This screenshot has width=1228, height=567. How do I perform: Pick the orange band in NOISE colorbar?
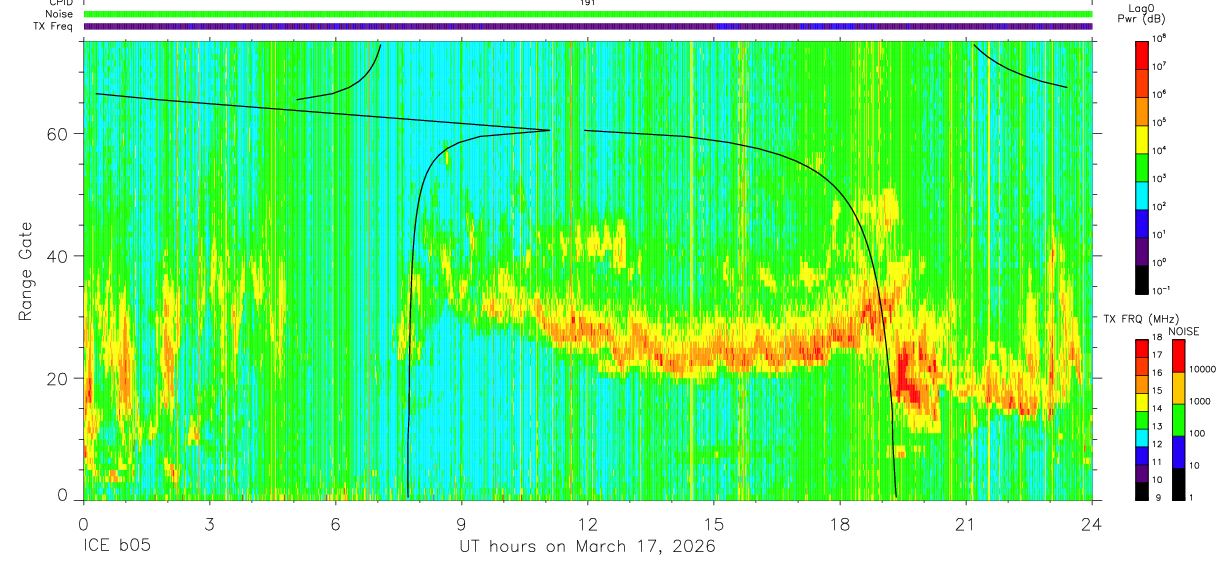pyautogui.click(x=1179, y=387)
